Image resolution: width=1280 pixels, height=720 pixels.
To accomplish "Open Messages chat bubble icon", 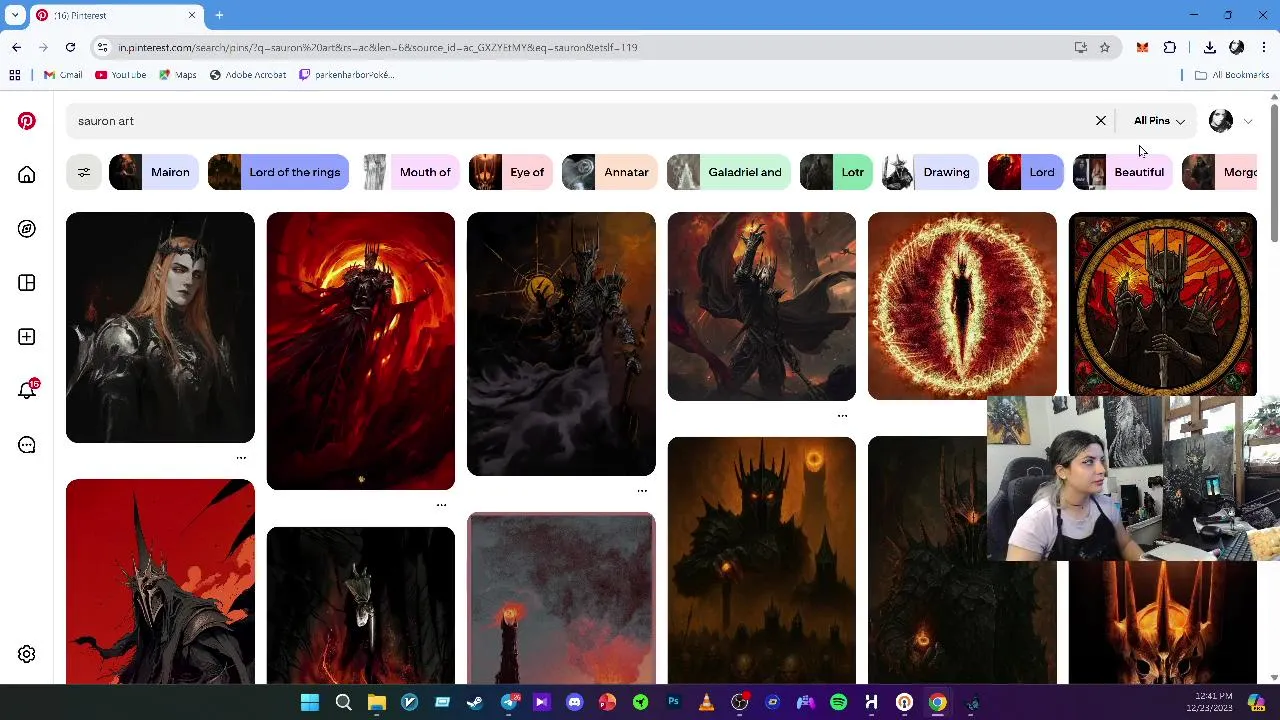I will tap(27, 445).
